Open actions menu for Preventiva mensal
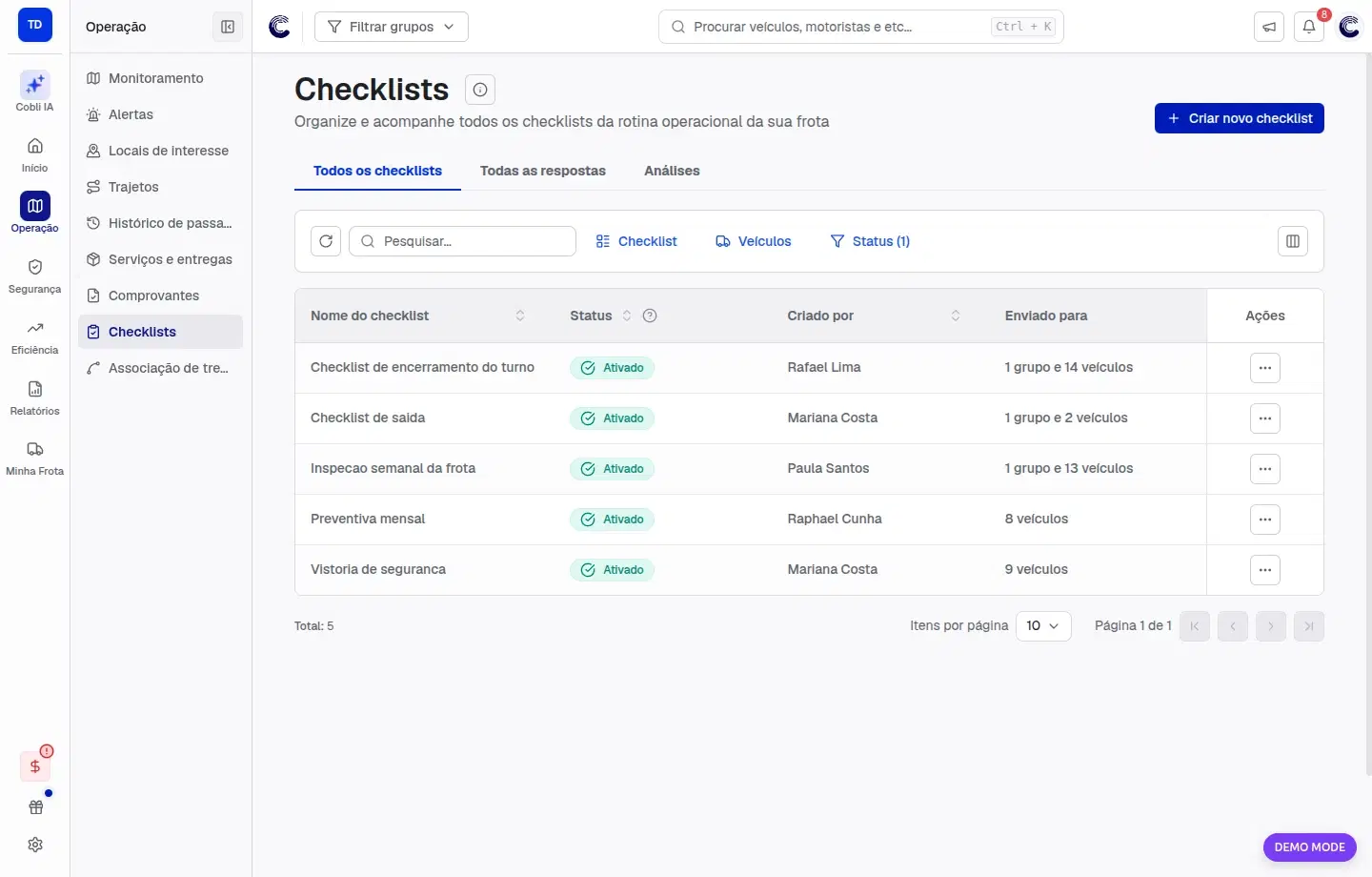The width and height of the screenshot is (1372, 877). (x=1265, y=520)
